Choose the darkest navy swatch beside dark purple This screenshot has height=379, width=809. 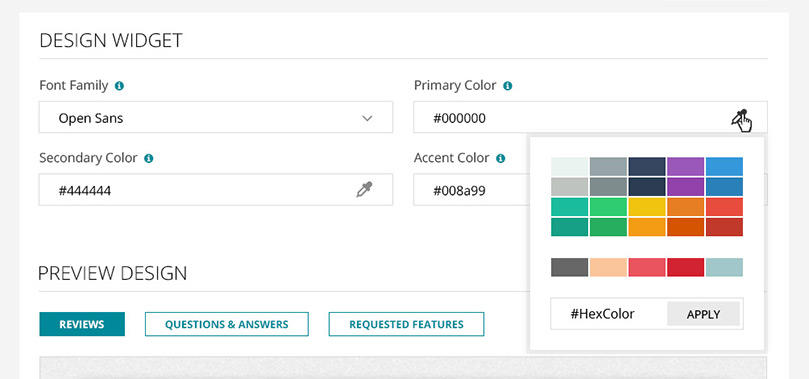pos(647,187)
